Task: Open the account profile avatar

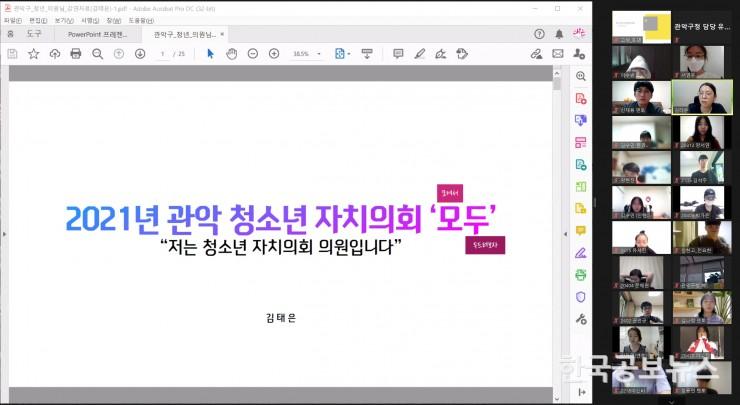Action: pyautogui.click(x=579, y=33)
